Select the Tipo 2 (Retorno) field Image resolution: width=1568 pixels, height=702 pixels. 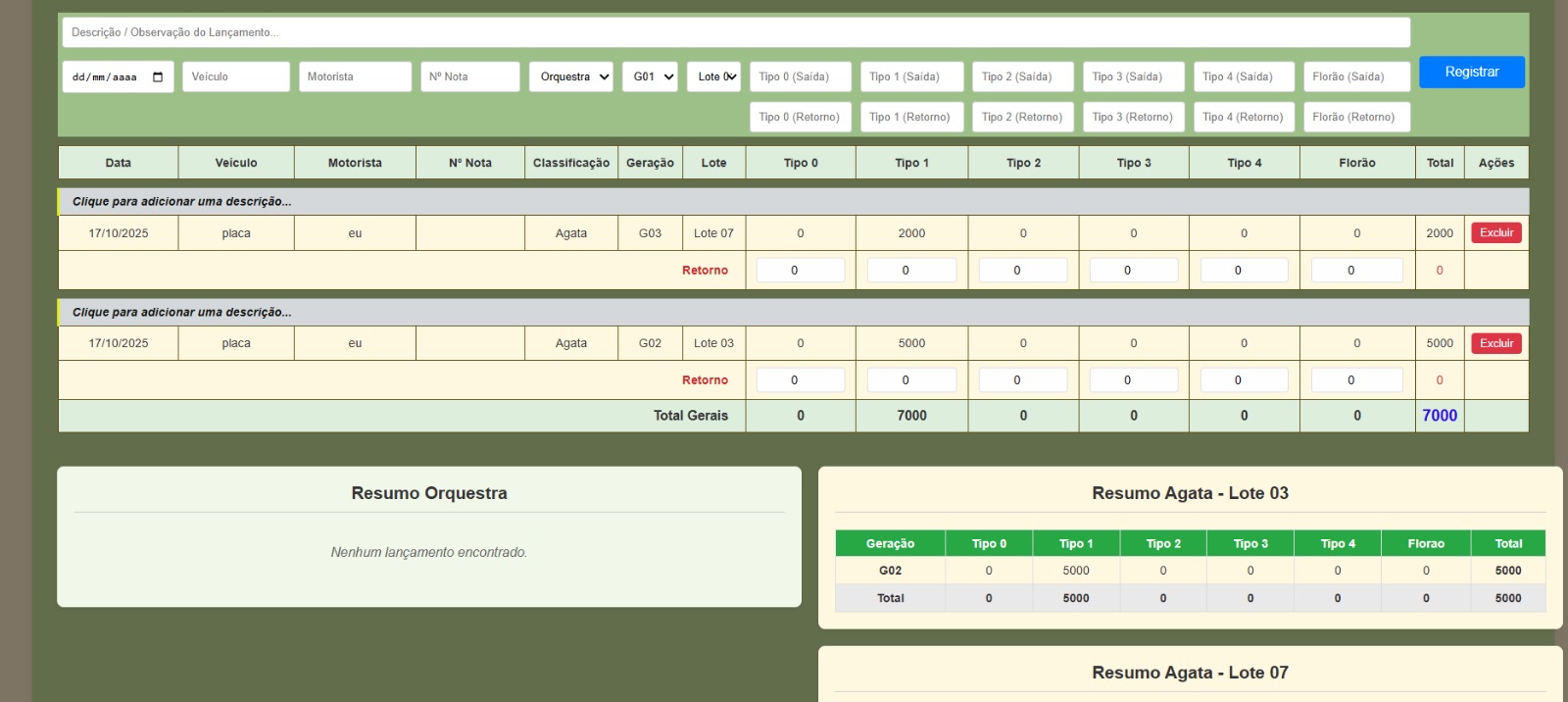(1023, 117)
